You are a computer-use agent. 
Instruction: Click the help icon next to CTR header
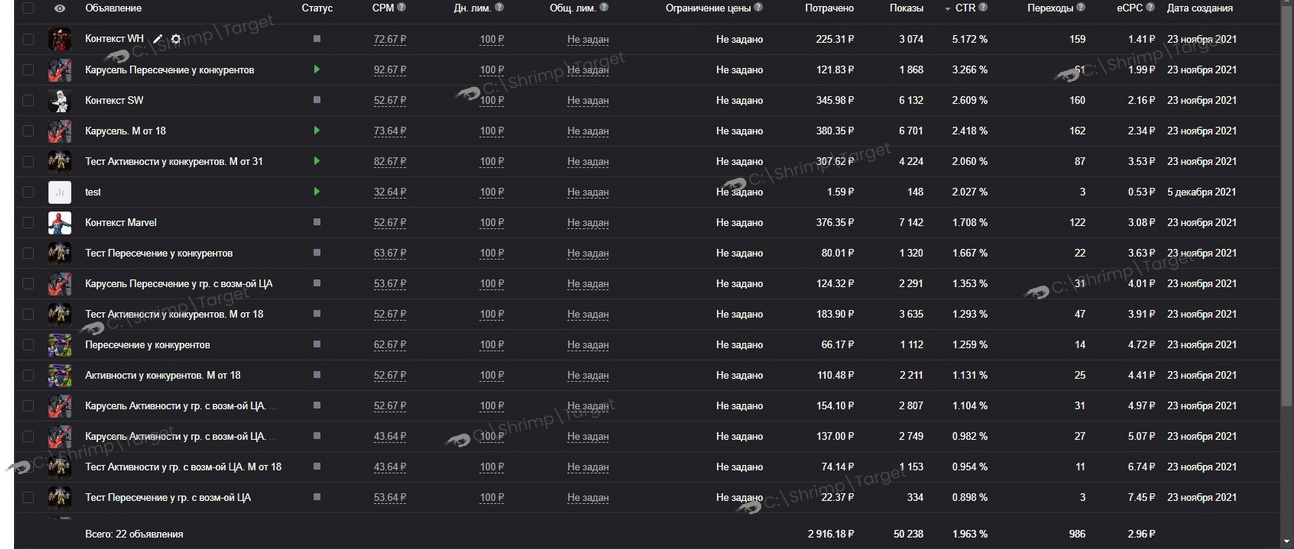(983, 8)
